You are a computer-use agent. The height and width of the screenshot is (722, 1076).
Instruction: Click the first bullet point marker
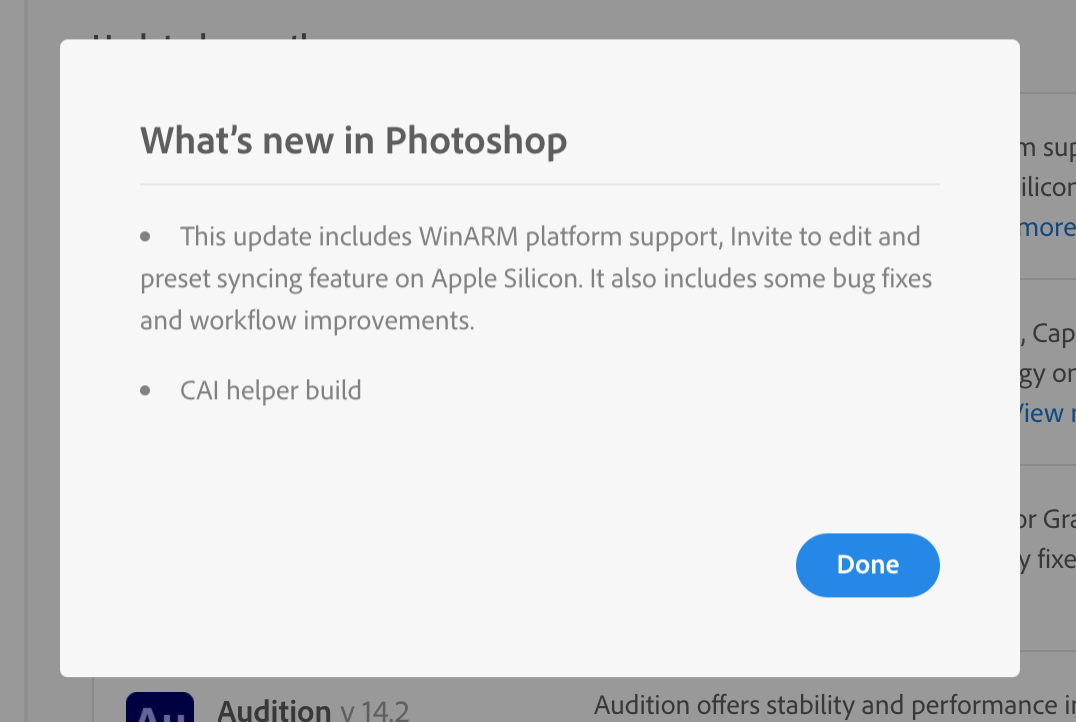(146, 237)
